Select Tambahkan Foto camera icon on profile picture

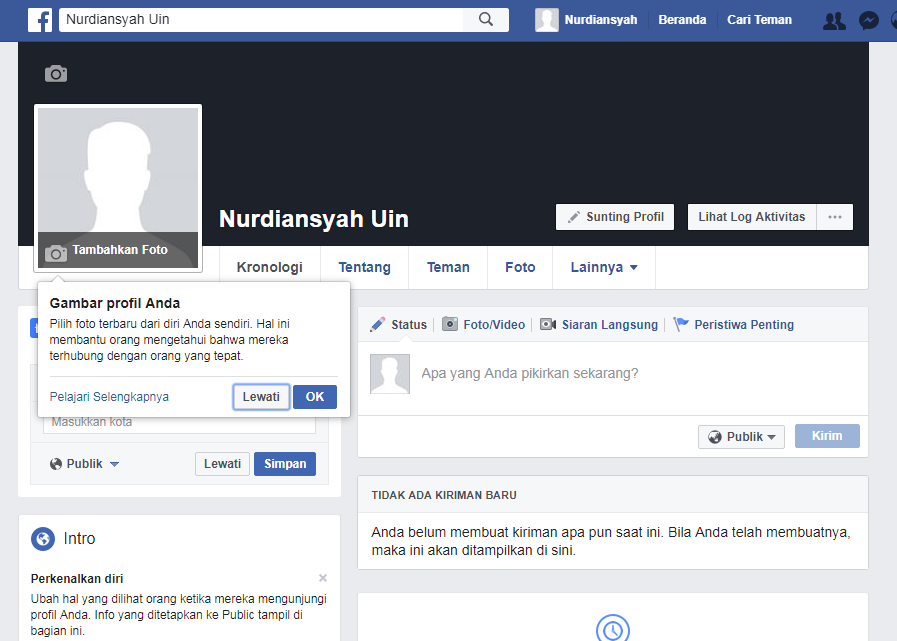(x=56, y=249)
